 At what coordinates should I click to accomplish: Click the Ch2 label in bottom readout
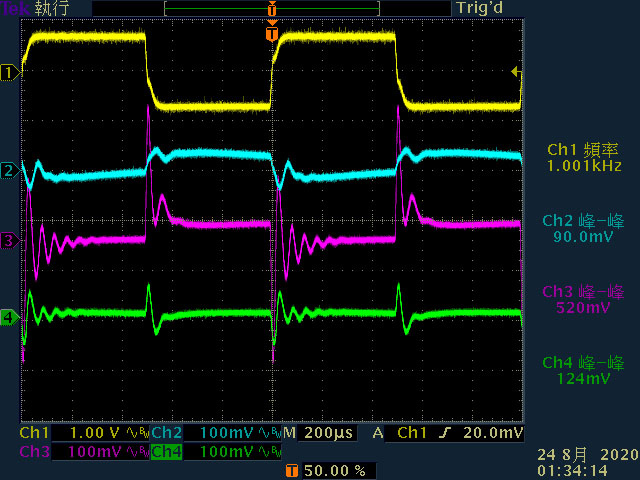(x=167, y=433)
